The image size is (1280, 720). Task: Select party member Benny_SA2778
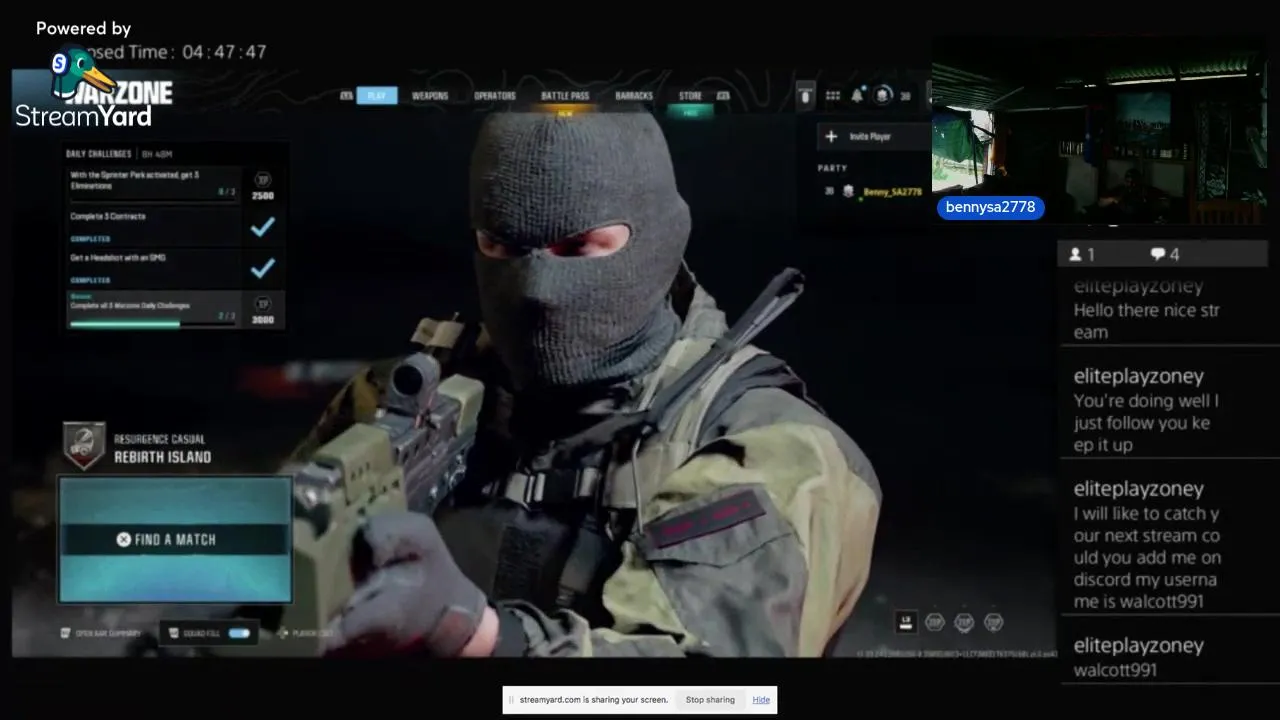coord(893,191)
